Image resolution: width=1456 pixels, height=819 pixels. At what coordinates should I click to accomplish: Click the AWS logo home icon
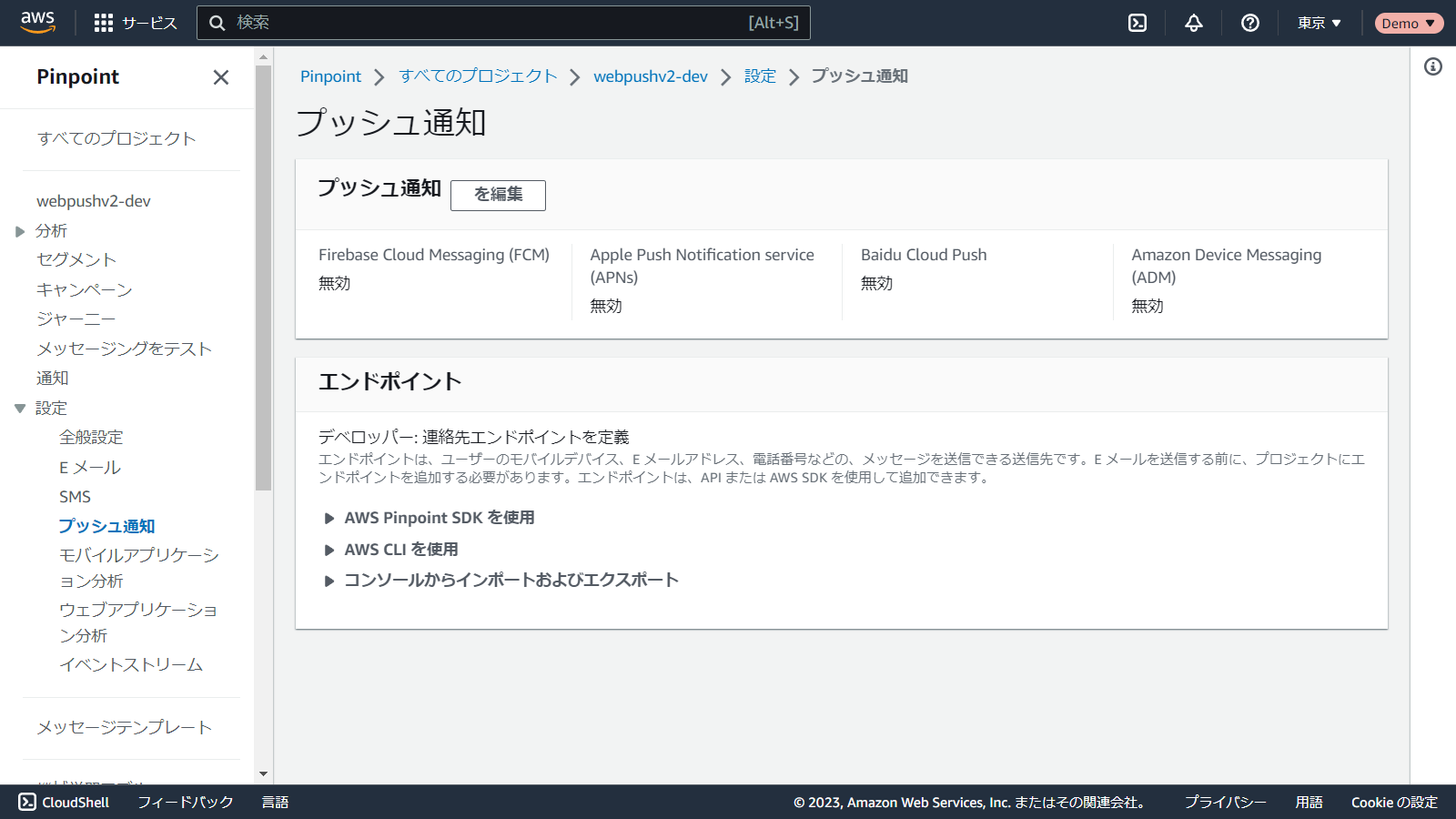[37, 23]
